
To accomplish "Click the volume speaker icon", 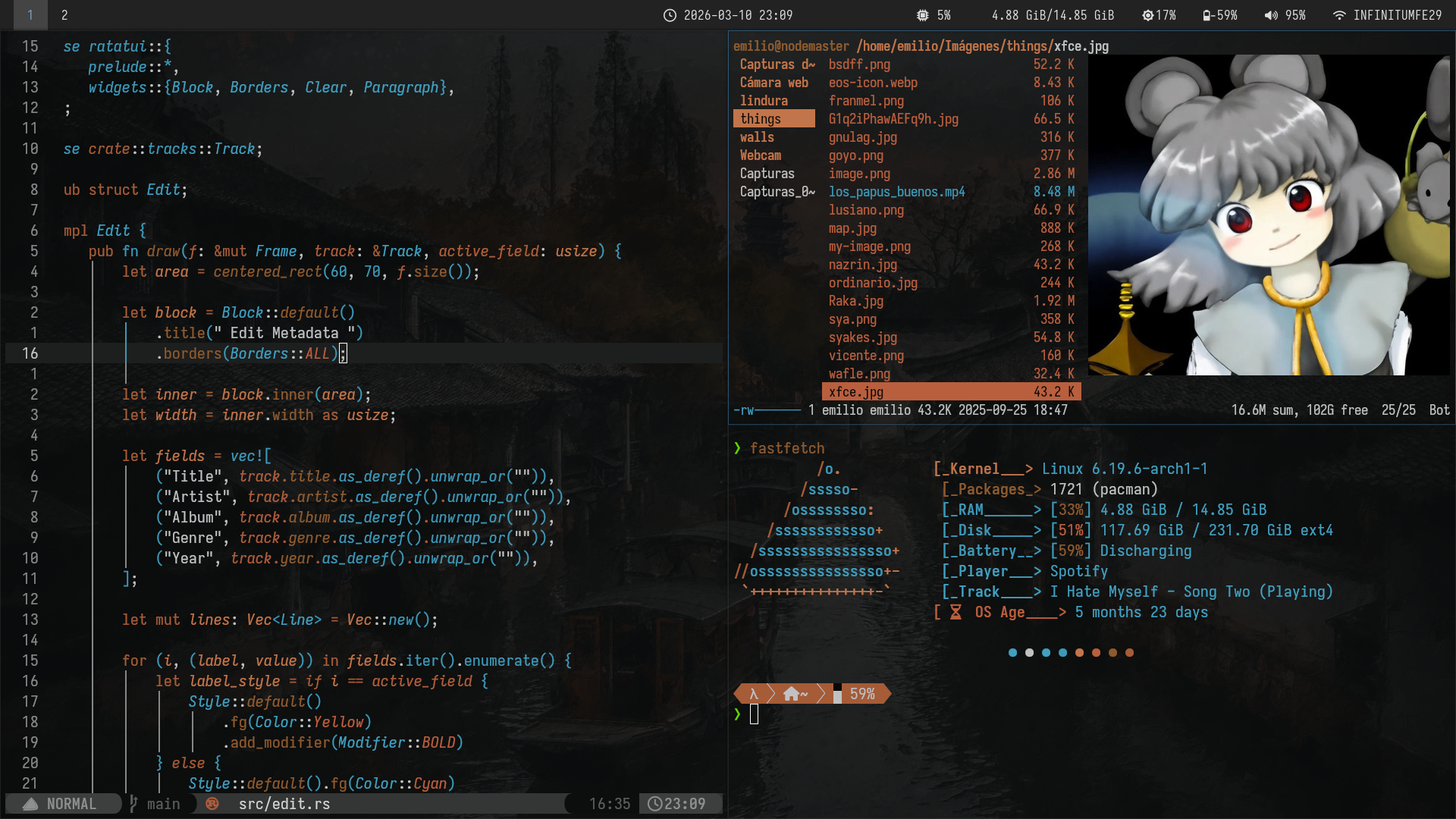I will (x=1271, y=15).
